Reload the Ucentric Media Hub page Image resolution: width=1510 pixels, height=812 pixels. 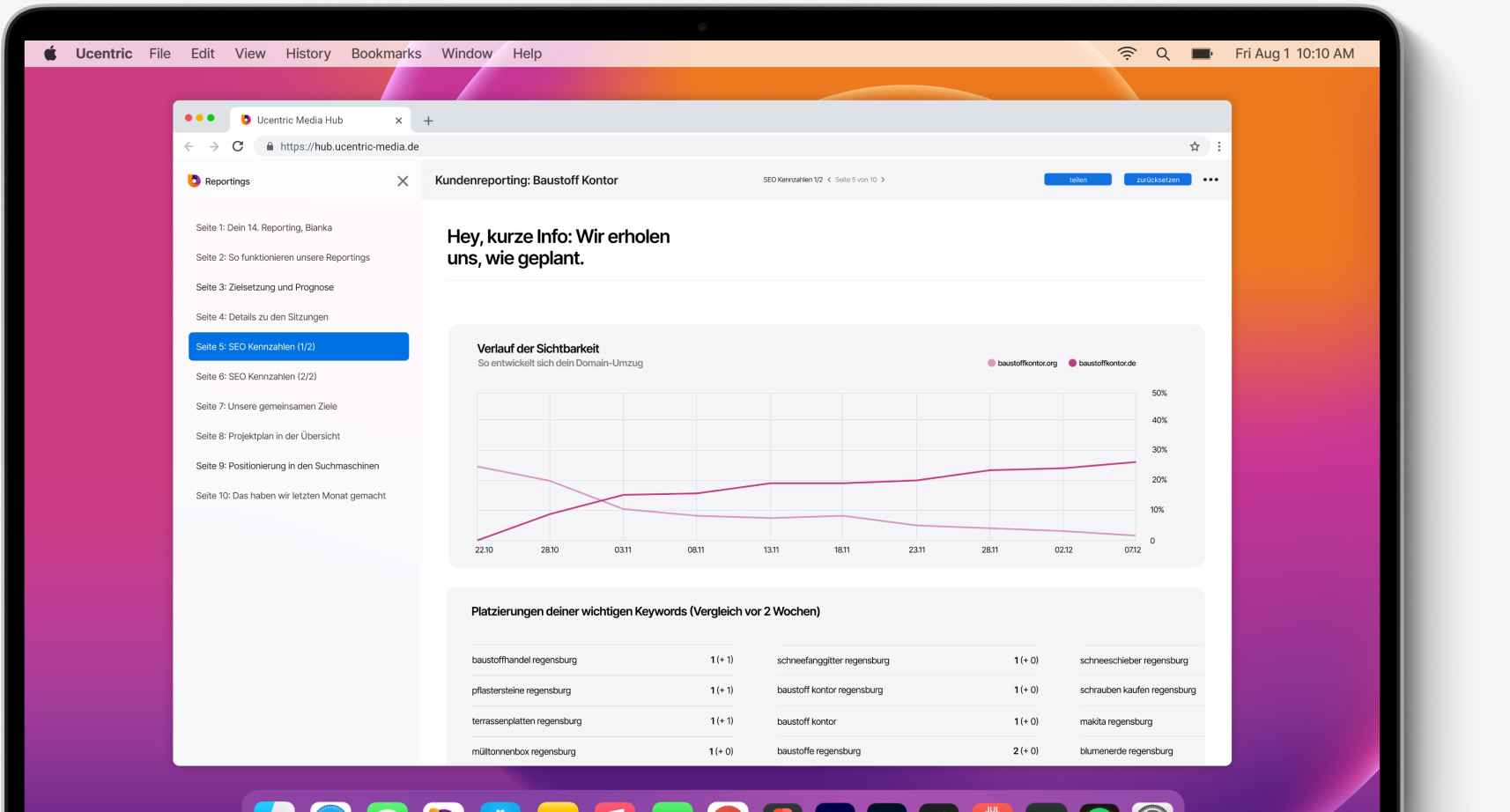pyautogui.click(x=238, y=146)
